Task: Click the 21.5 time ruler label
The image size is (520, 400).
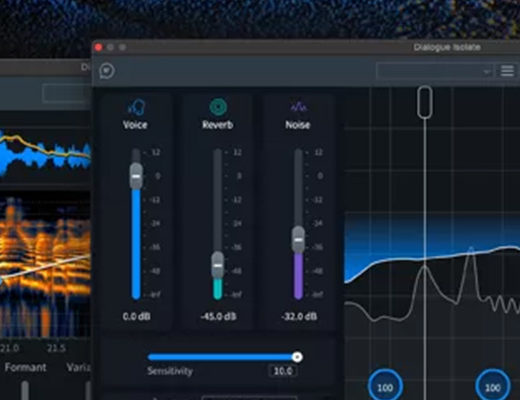Action: 56,348
